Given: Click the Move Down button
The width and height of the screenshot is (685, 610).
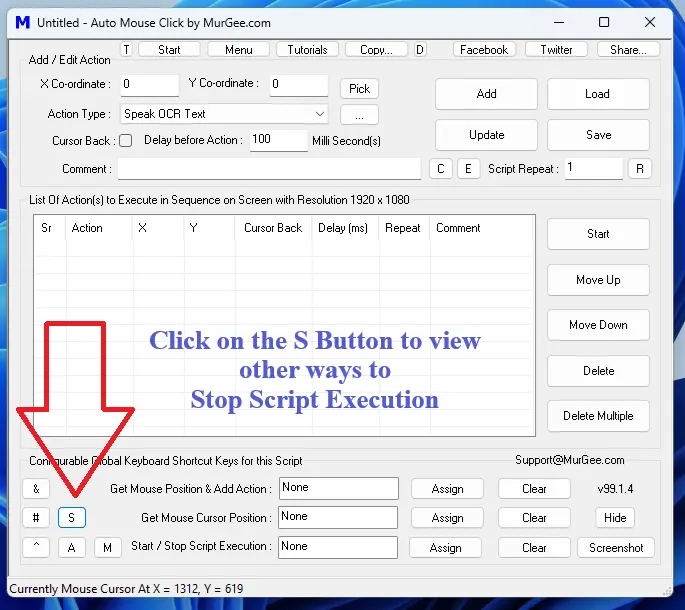Looking at the screenshot, I should [598, 325].
